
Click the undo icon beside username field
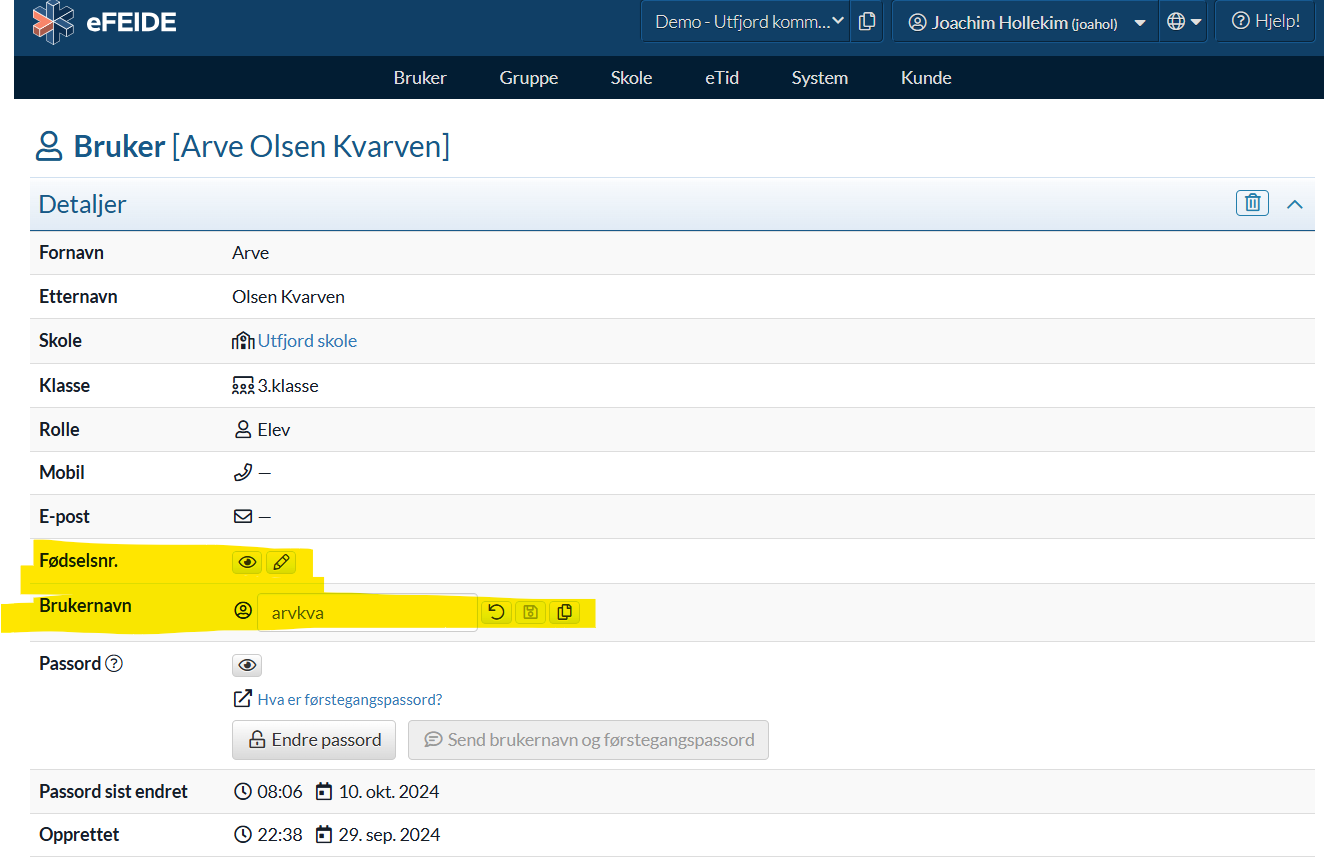point(496,612)
